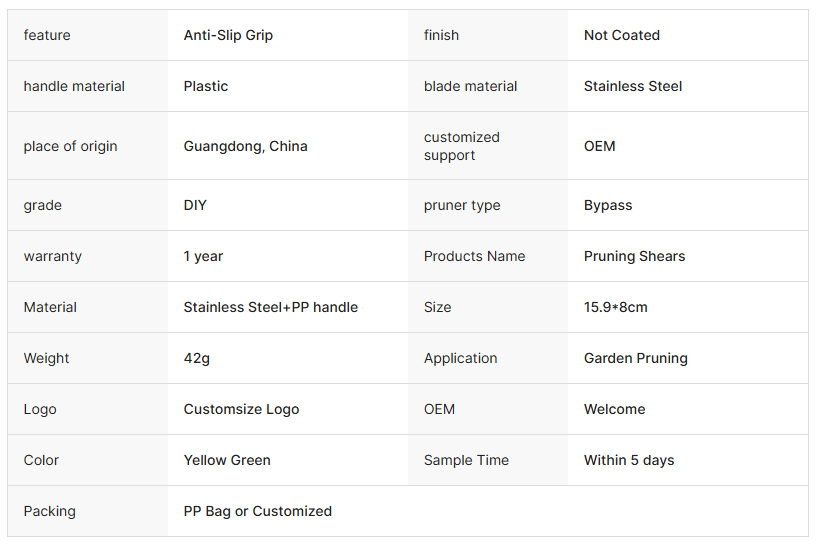
Task: Select the 'Not Coated' finish value
Action: (x=621, y=35)
